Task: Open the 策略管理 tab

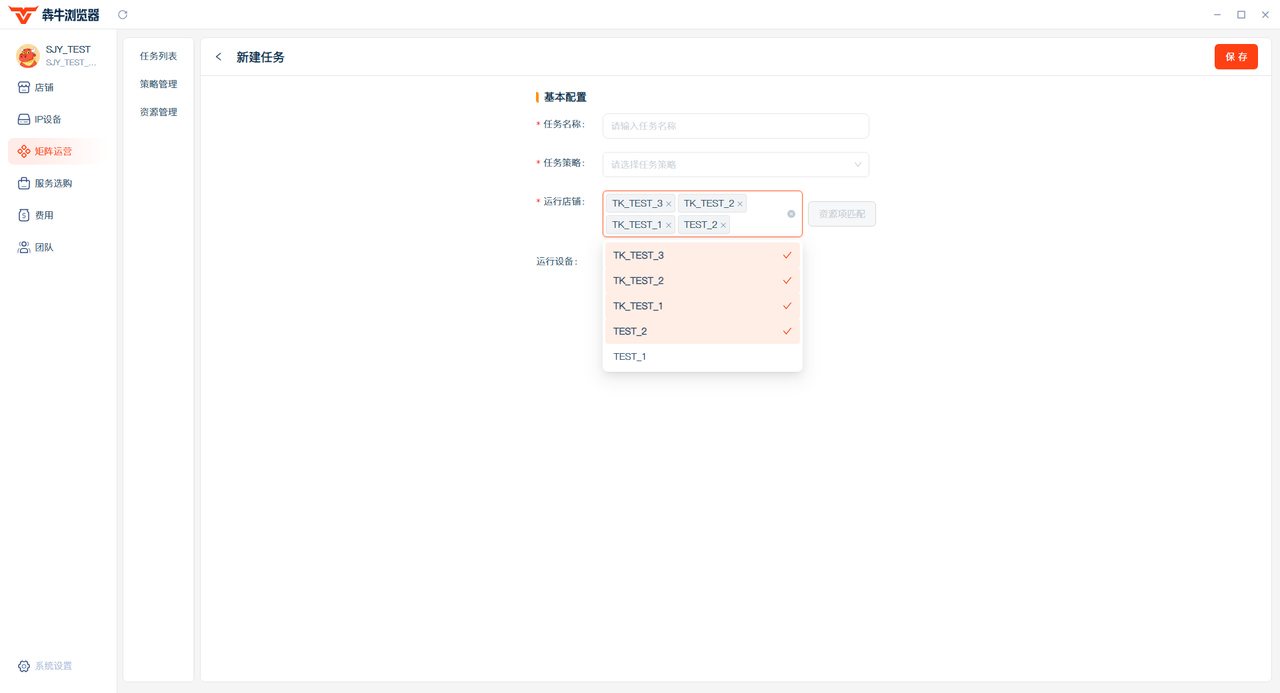Action: (x=158, y=84)
